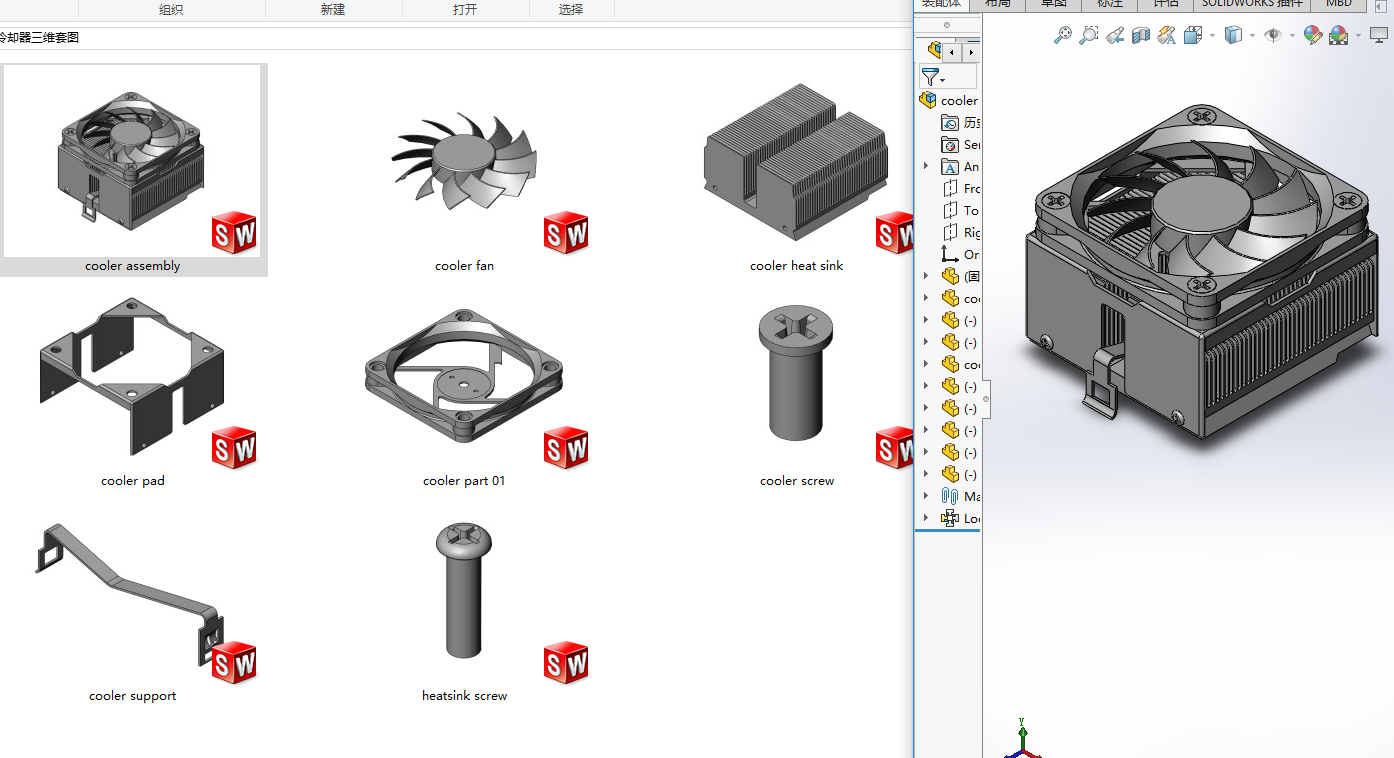Click the Apply Scene icon
1394x758 pixels.
pos(1338,36)
